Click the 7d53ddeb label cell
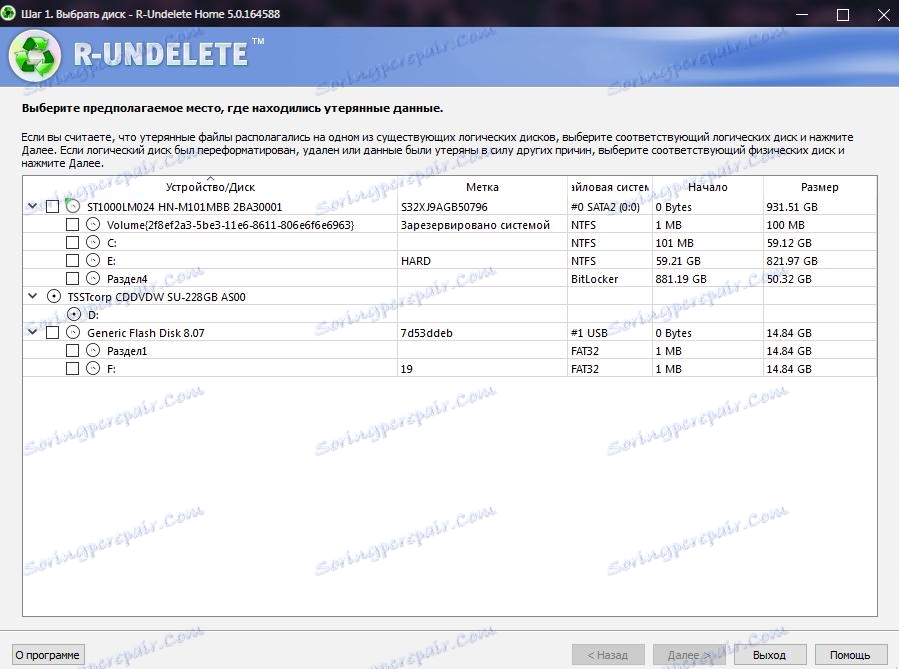The height and width of the screenshot is (669, 899). click(427, 333)
